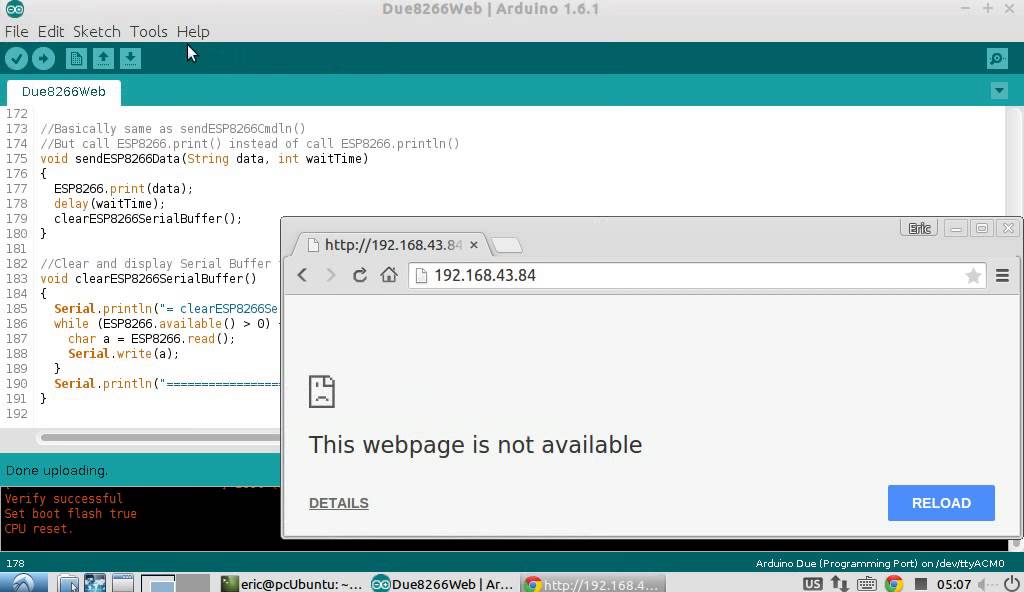Viewport: 1024px width, 592px height.
Task: Switch to the Chrome taskbar entry
Action: coord(593,584)
